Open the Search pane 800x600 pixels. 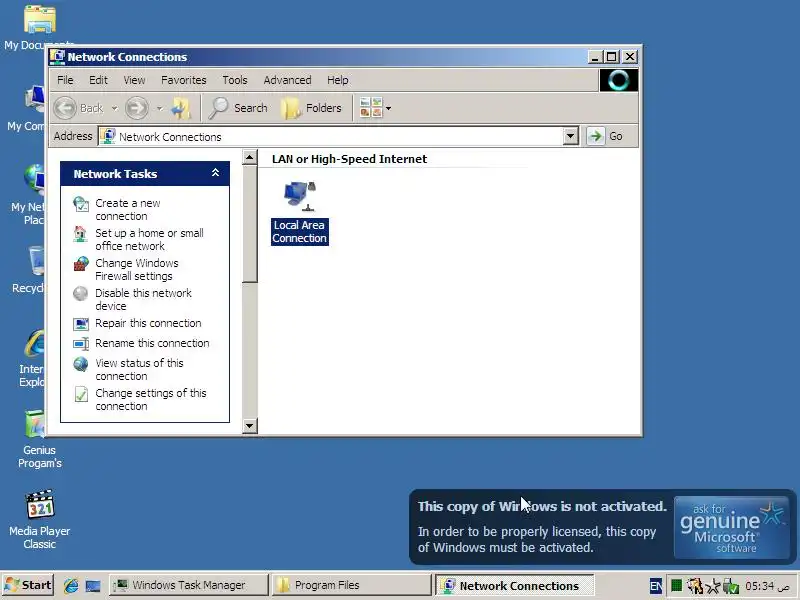[x=238, y=108]
